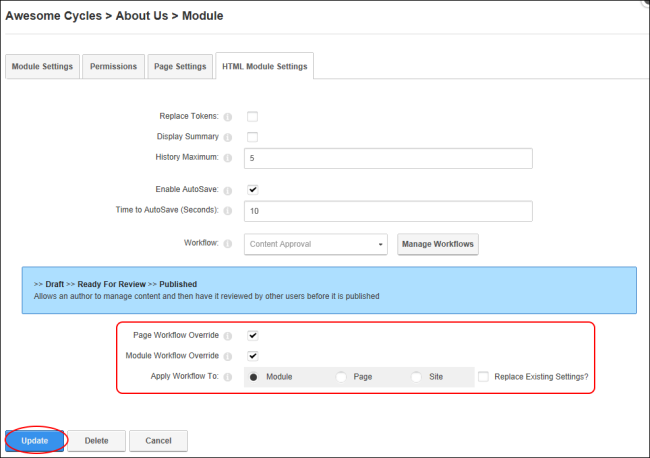Uncheck the Enable AutoSave checkbox
Screen dimensions: 650x458
coord(252,190)
